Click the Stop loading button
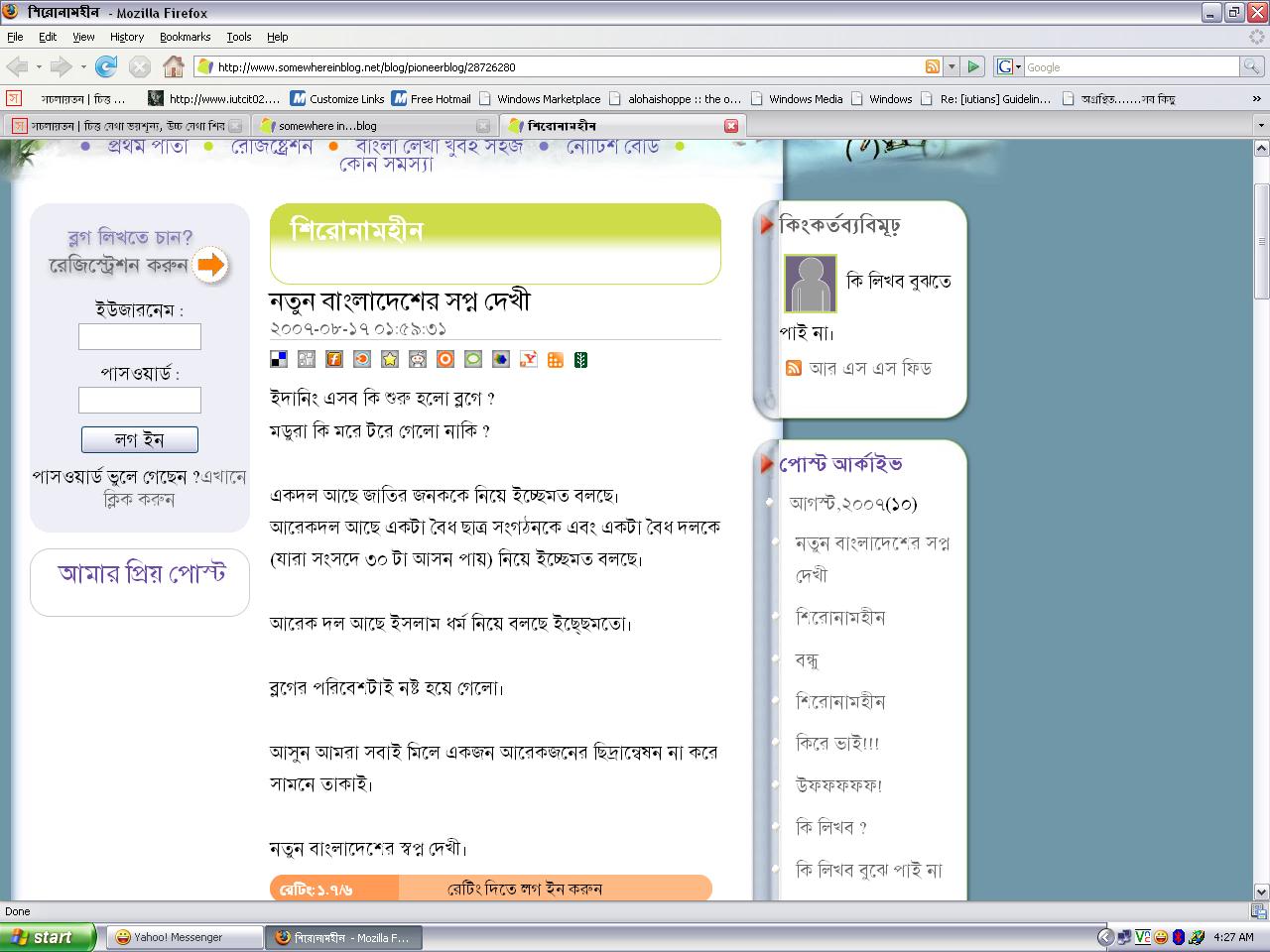The width and height of the screenshot is (1270, 952). (x=140, y=66)
